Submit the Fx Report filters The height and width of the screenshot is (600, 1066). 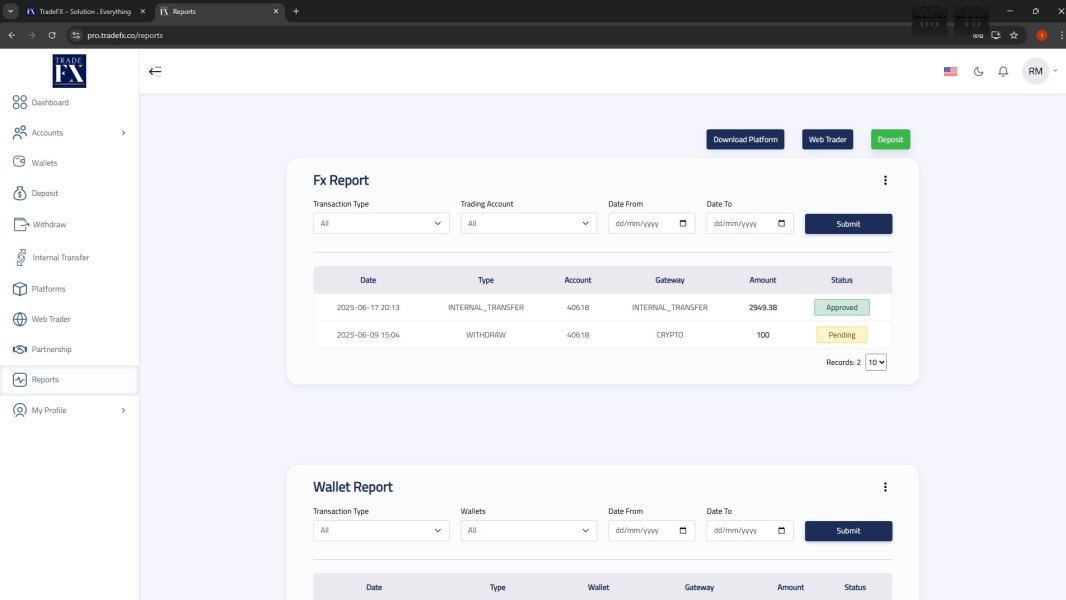tap(848, 224)
